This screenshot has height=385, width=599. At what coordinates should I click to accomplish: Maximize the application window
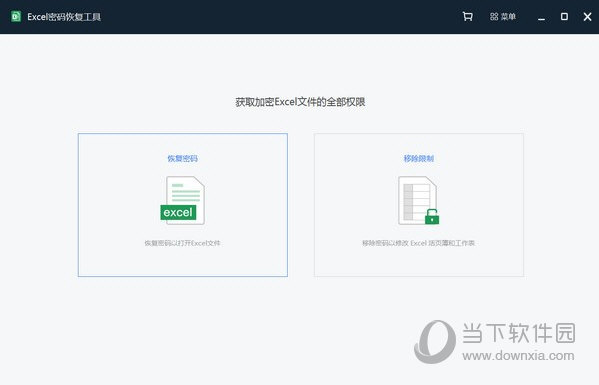click(564, 16)
